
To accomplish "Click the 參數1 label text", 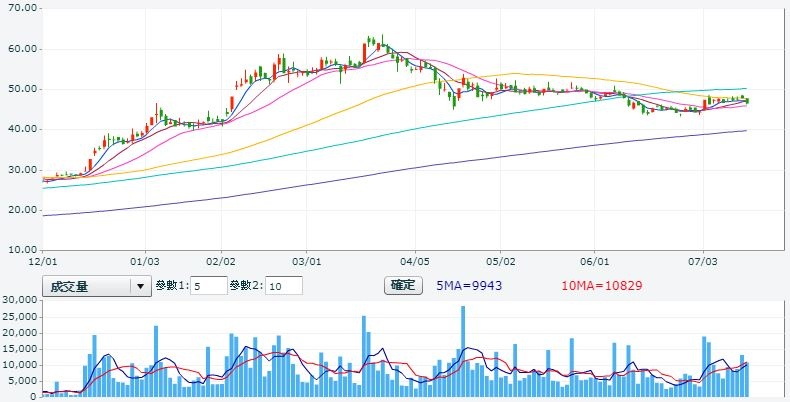I will [172, 286].
